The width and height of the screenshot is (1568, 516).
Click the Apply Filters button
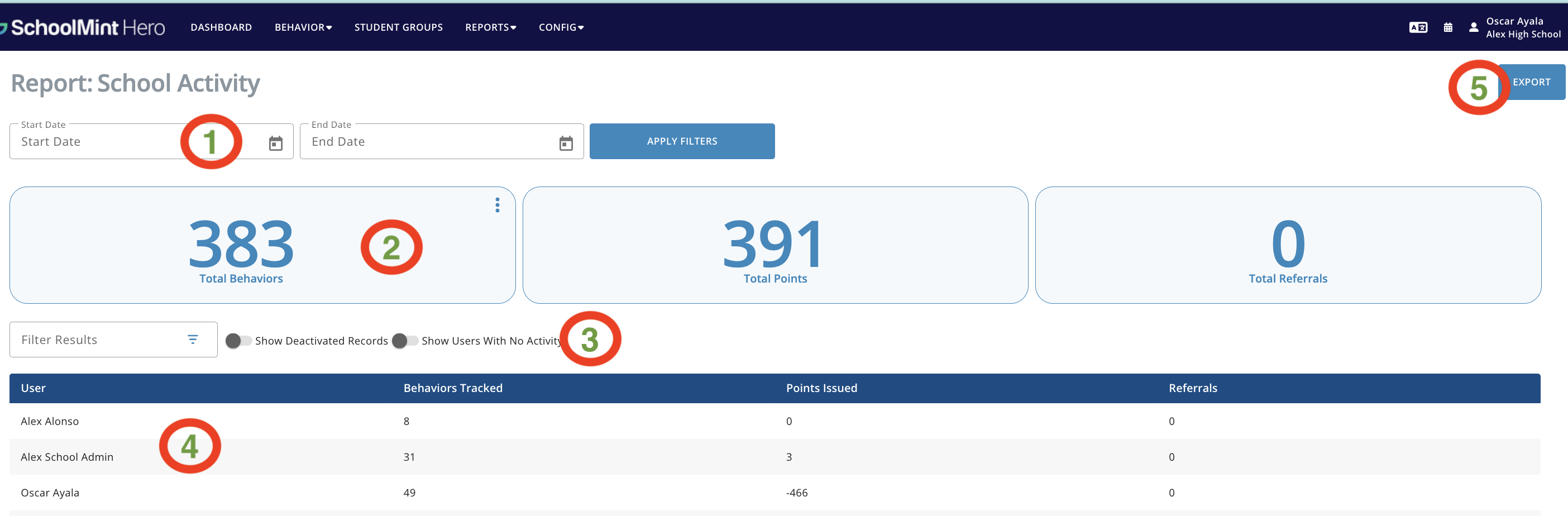point(682,141)
